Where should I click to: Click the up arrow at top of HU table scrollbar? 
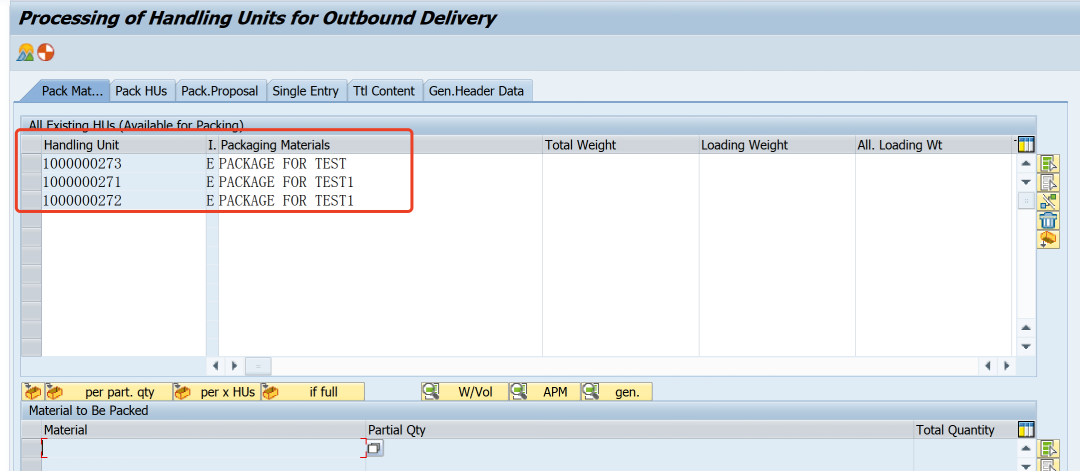tap(1026, 163)
